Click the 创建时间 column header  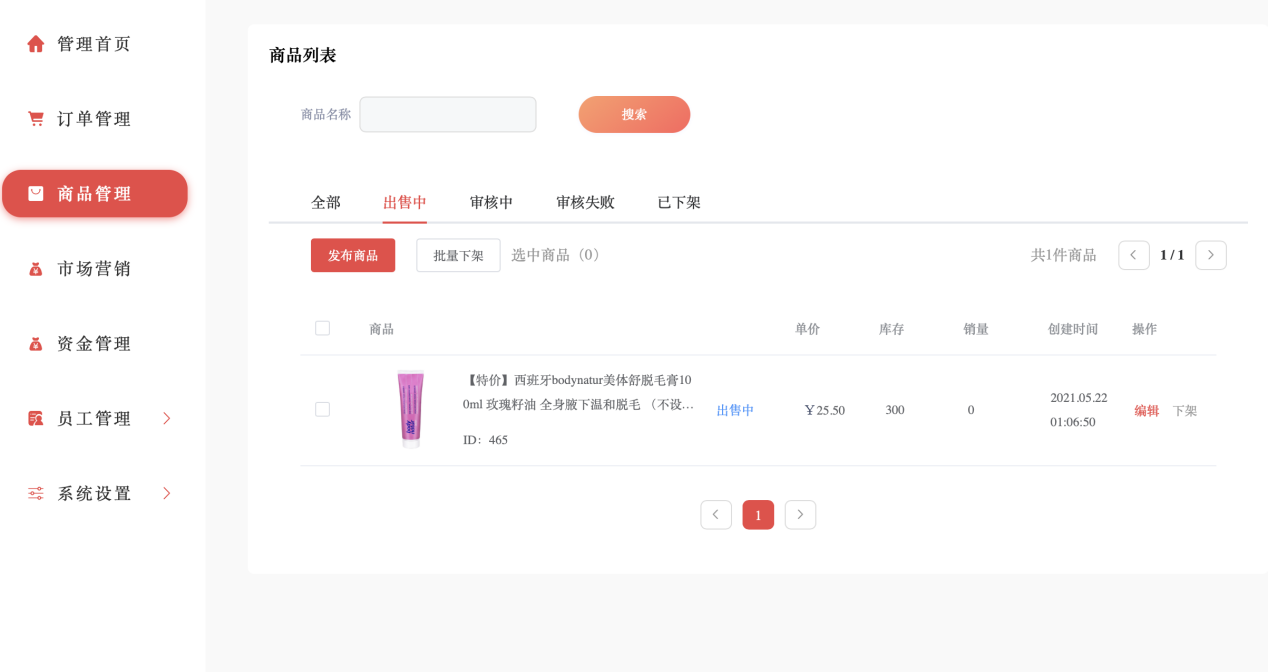pyautogui.click(x=1073, y=329)
